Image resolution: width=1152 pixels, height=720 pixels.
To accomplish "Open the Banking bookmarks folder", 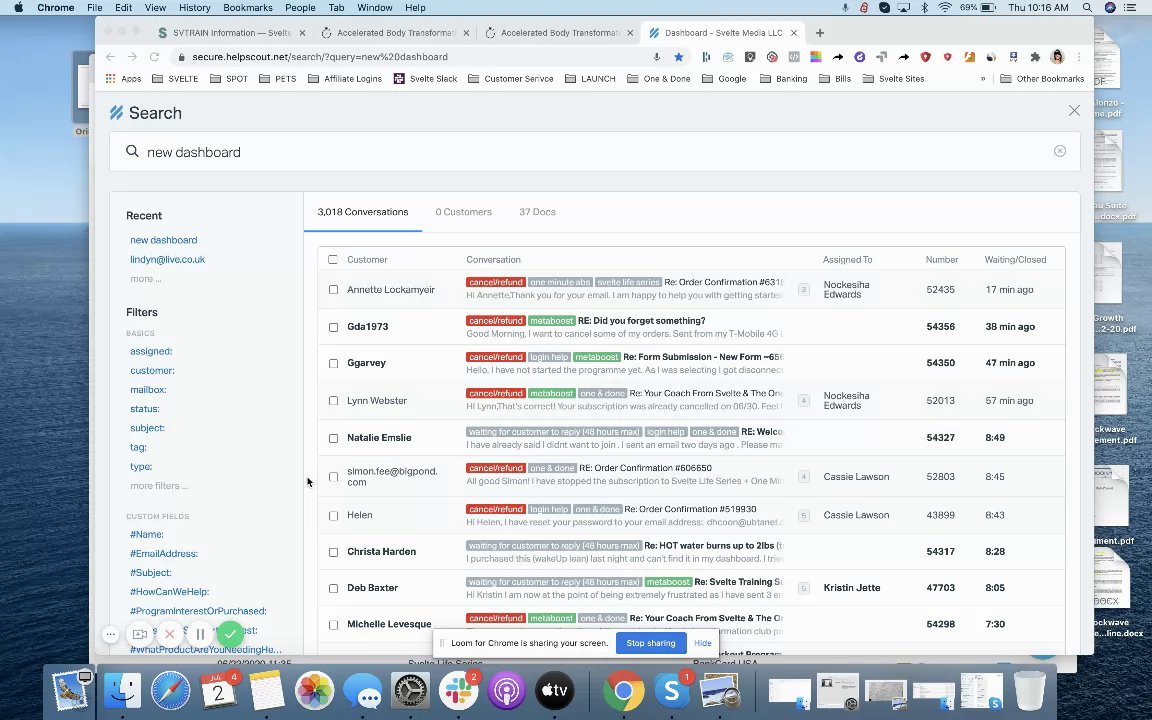I will pyautogui.click(x=783, y=79).
